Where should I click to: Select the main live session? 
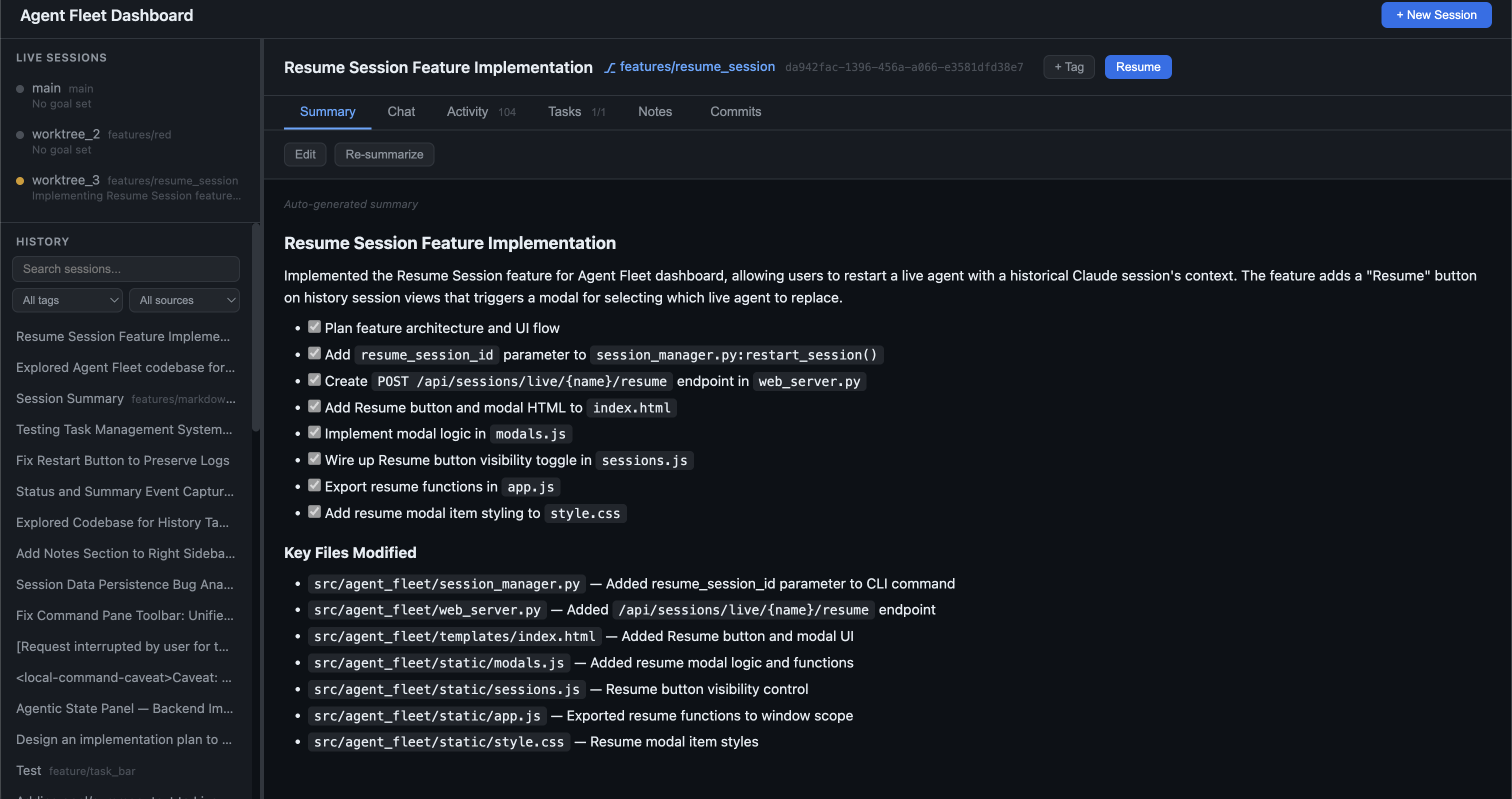point(129,95)
